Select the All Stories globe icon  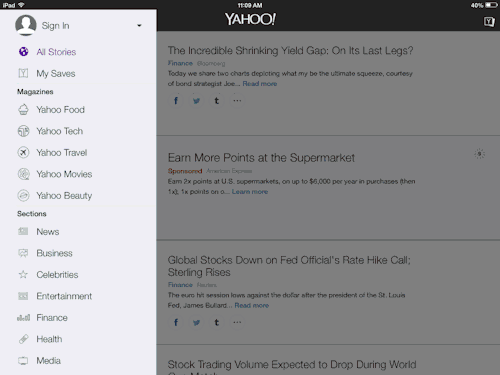click(23, 52)
